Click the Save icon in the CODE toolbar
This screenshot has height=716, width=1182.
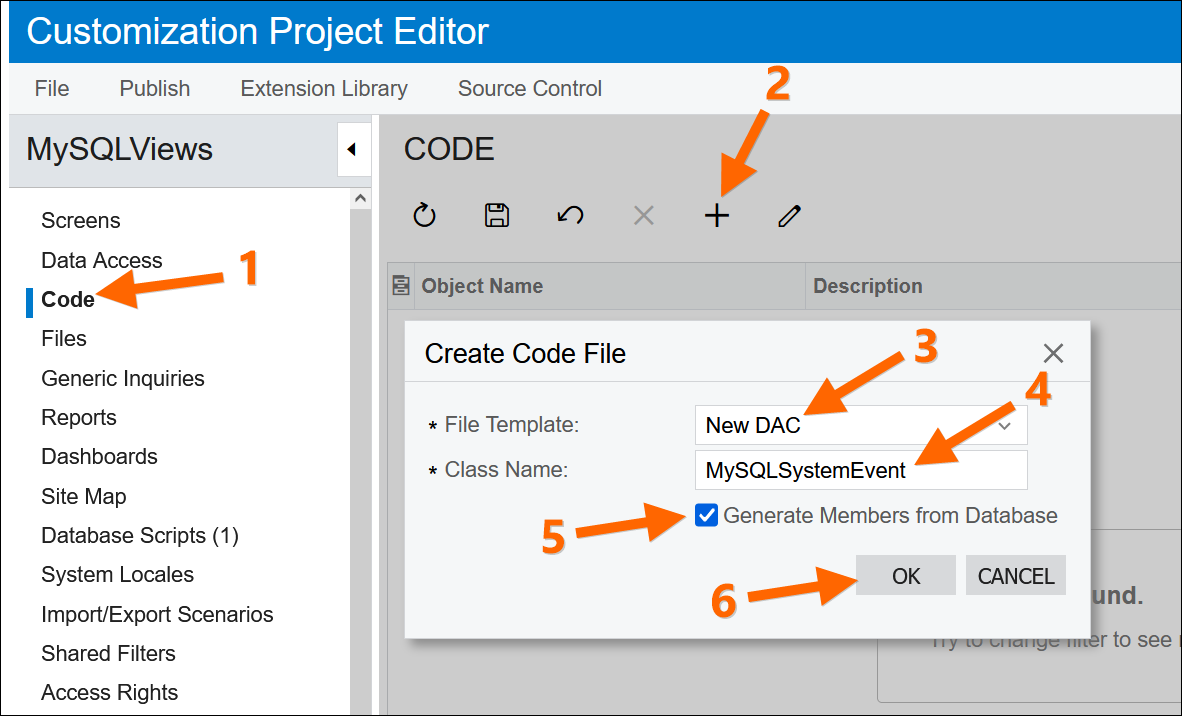click(x=497, y=215)
